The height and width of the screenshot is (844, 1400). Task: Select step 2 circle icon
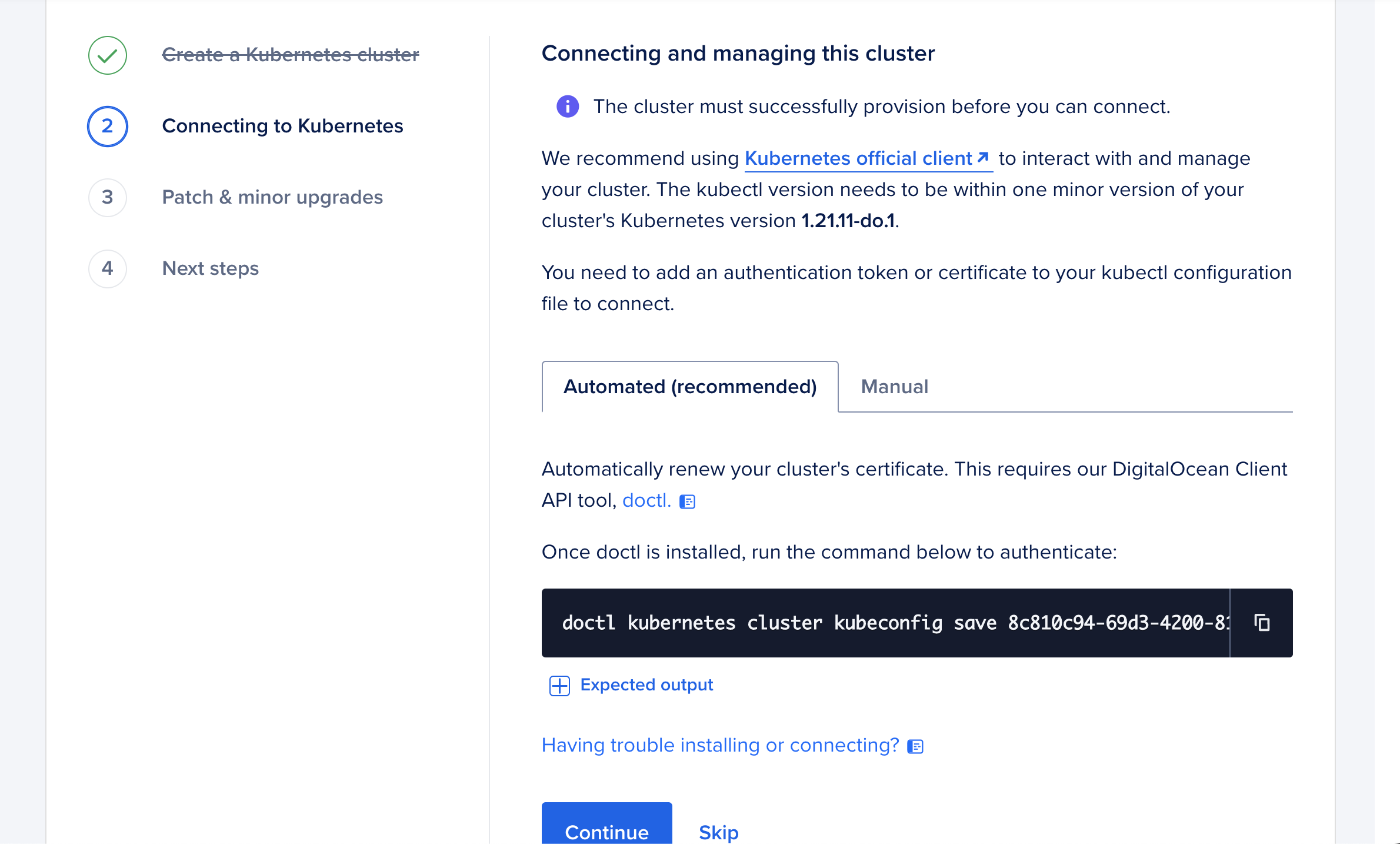click(x=108, y=126)
